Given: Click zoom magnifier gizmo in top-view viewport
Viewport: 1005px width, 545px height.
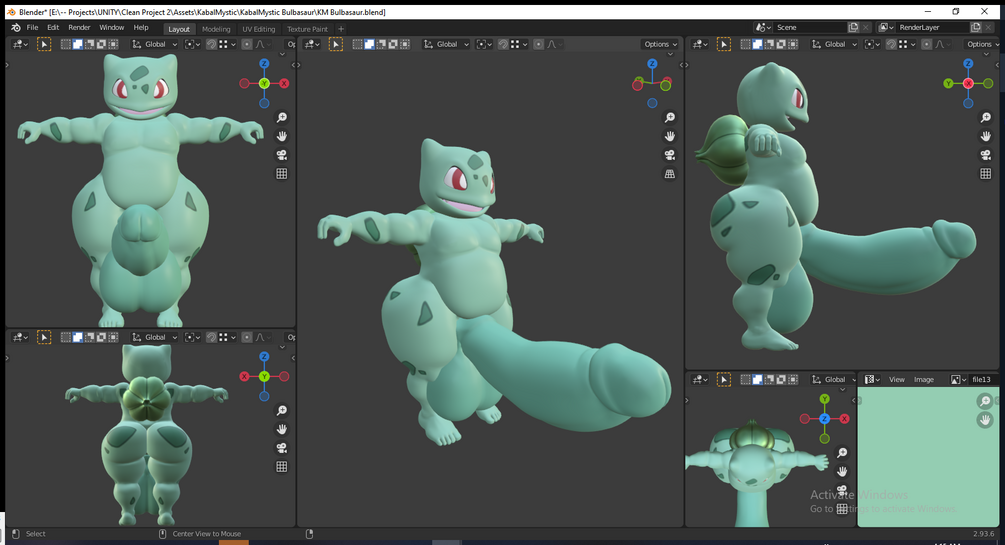Looking at the screenshot, I should (842, 453).
